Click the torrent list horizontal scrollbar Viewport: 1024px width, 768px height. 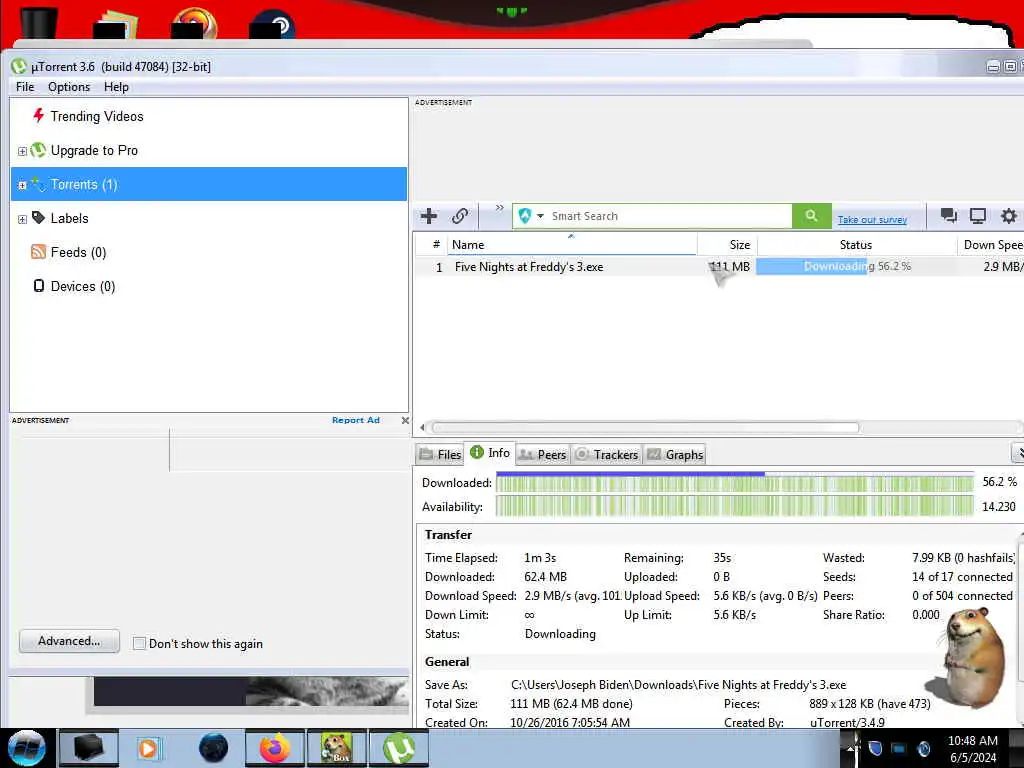(x=645, y=428)
